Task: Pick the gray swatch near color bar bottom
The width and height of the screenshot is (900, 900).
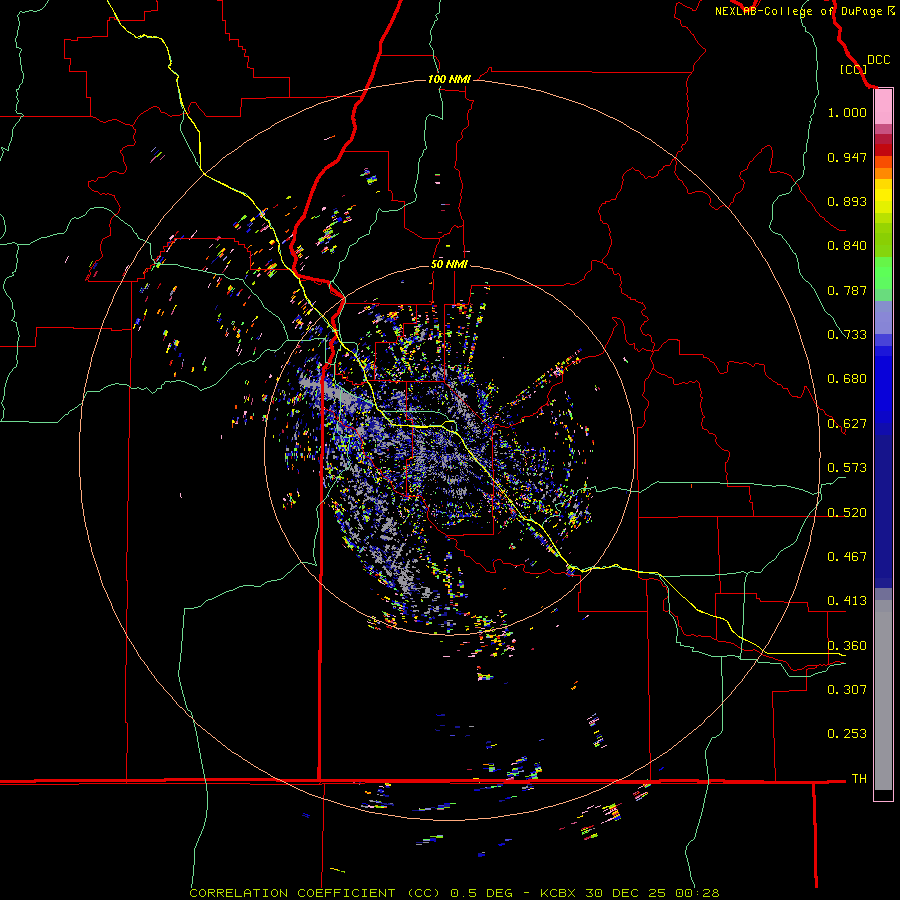Action: [x=883, y=695]
